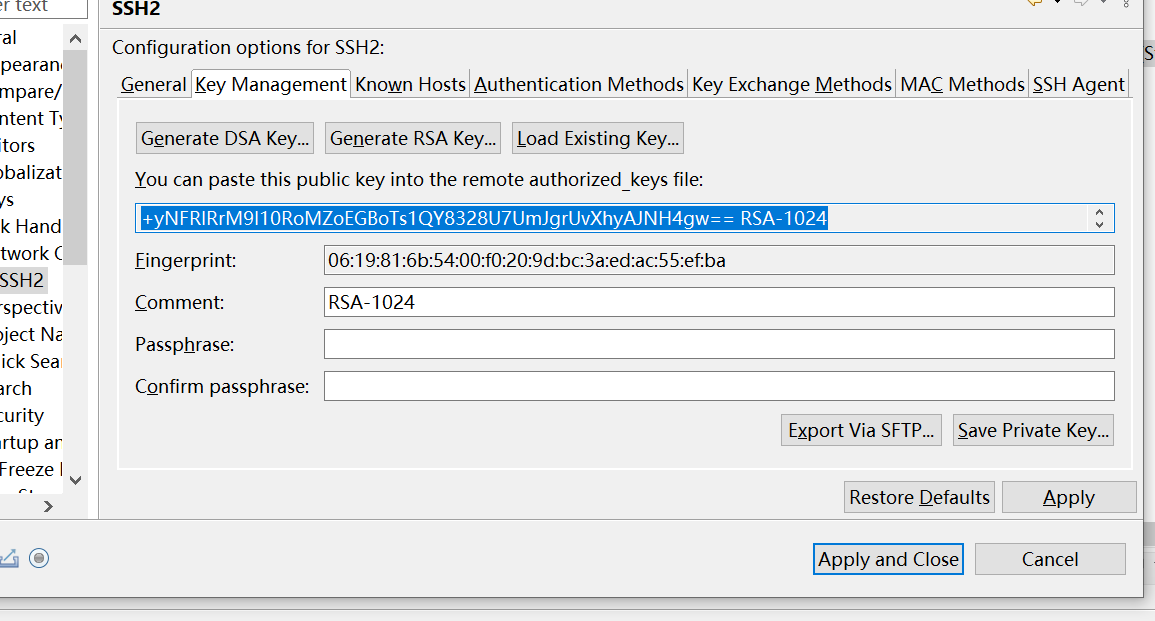Select the Key Exchange Methods tab
Screen dimensions: 1155x621
click(x=792, y=85)
